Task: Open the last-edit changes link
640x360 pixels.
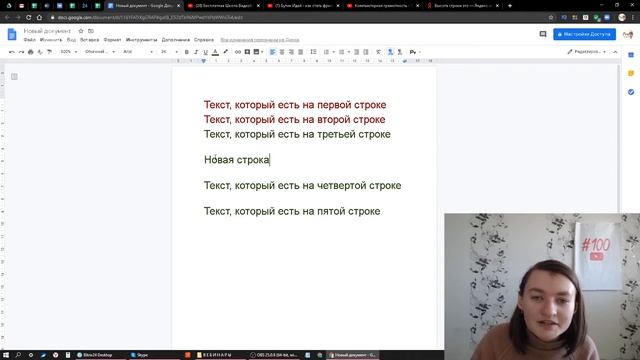Action: click(x=260, y=40)
